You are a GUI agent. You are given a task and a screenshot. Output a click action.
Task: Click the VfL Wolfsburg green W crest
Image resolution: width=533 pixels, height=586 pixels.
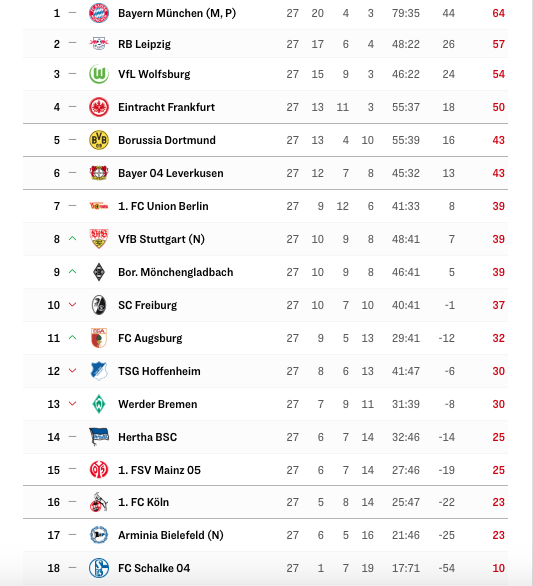99,74
